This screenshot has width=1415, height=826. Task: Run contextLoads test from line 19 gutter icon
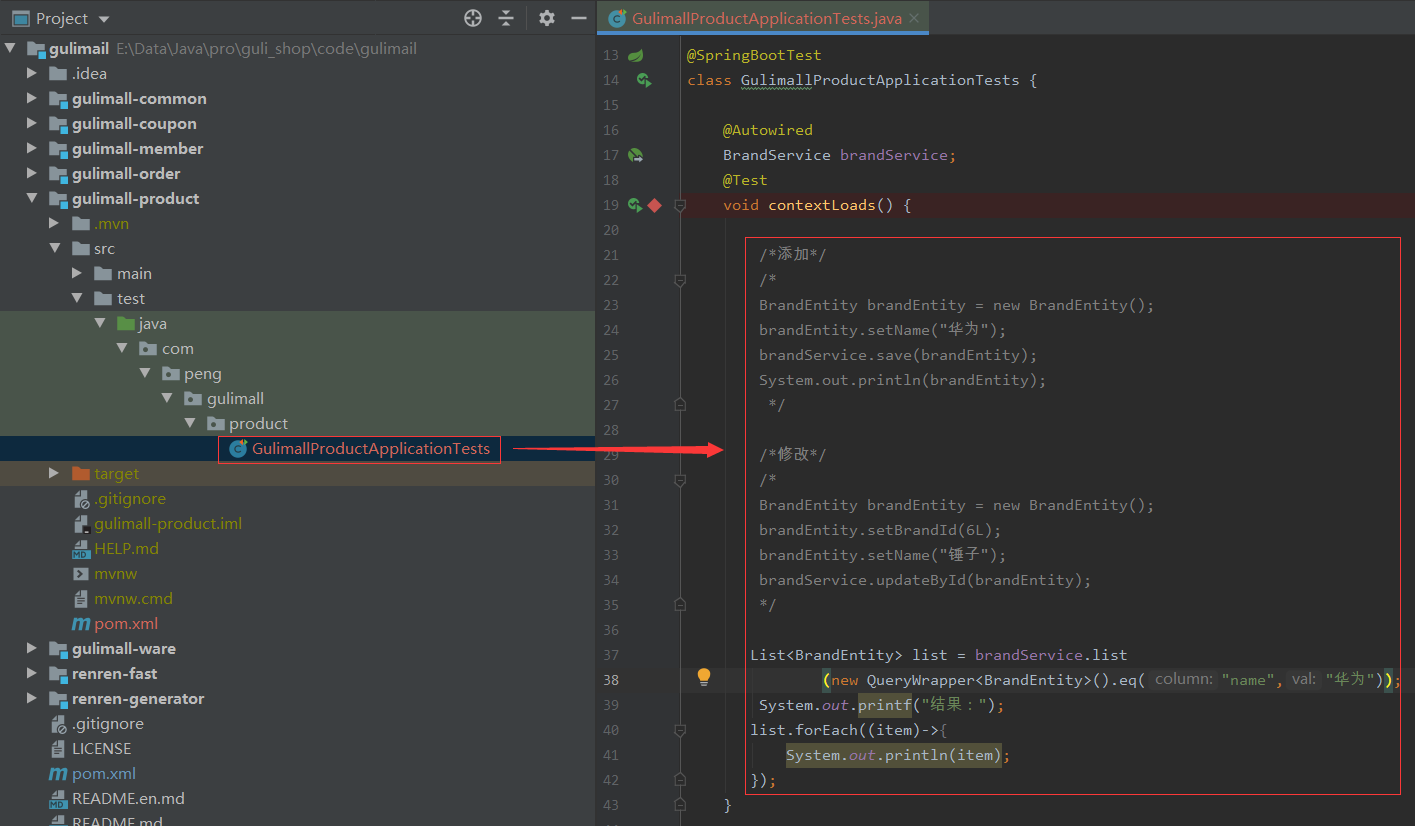tap(635, 205)
